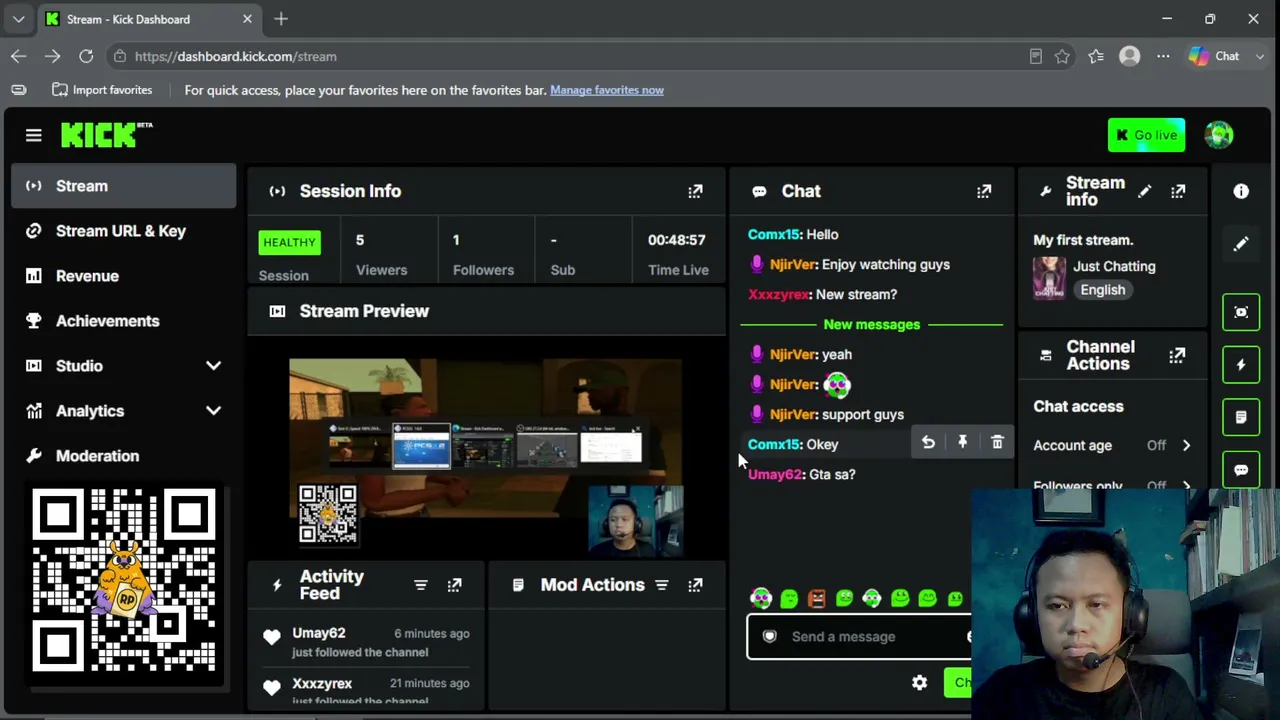Pick the first emote in the quick row
This screenshot has height=720, width=1280.
pos(761,598)
